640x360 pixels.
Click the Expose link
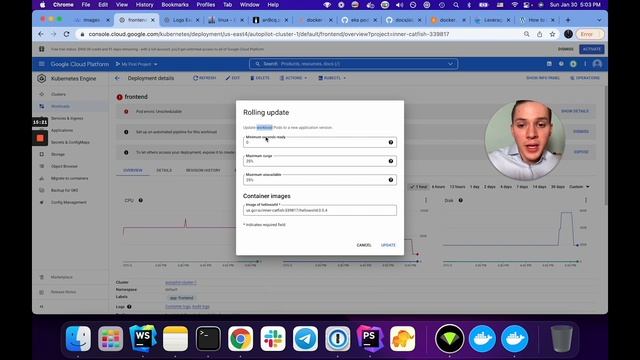pos(581,152)
